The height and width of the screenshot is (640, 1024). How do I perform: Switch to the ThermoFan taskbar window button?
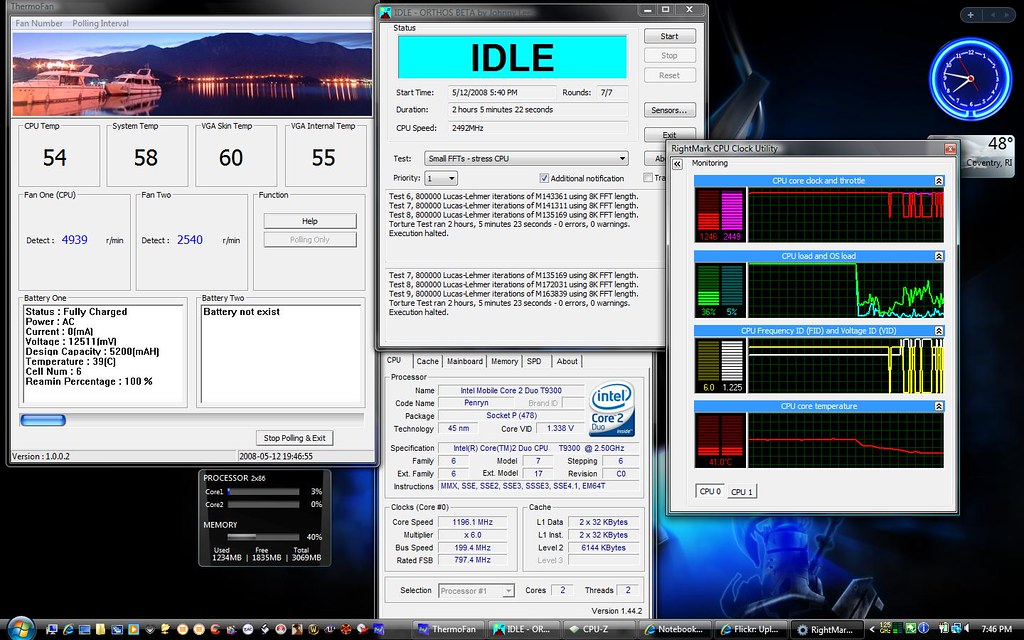point(446,629)
